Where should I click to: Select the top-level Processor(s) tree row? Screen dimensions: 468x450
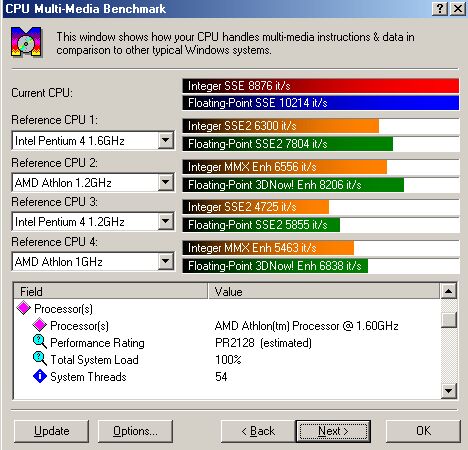[x=63, y=308]
